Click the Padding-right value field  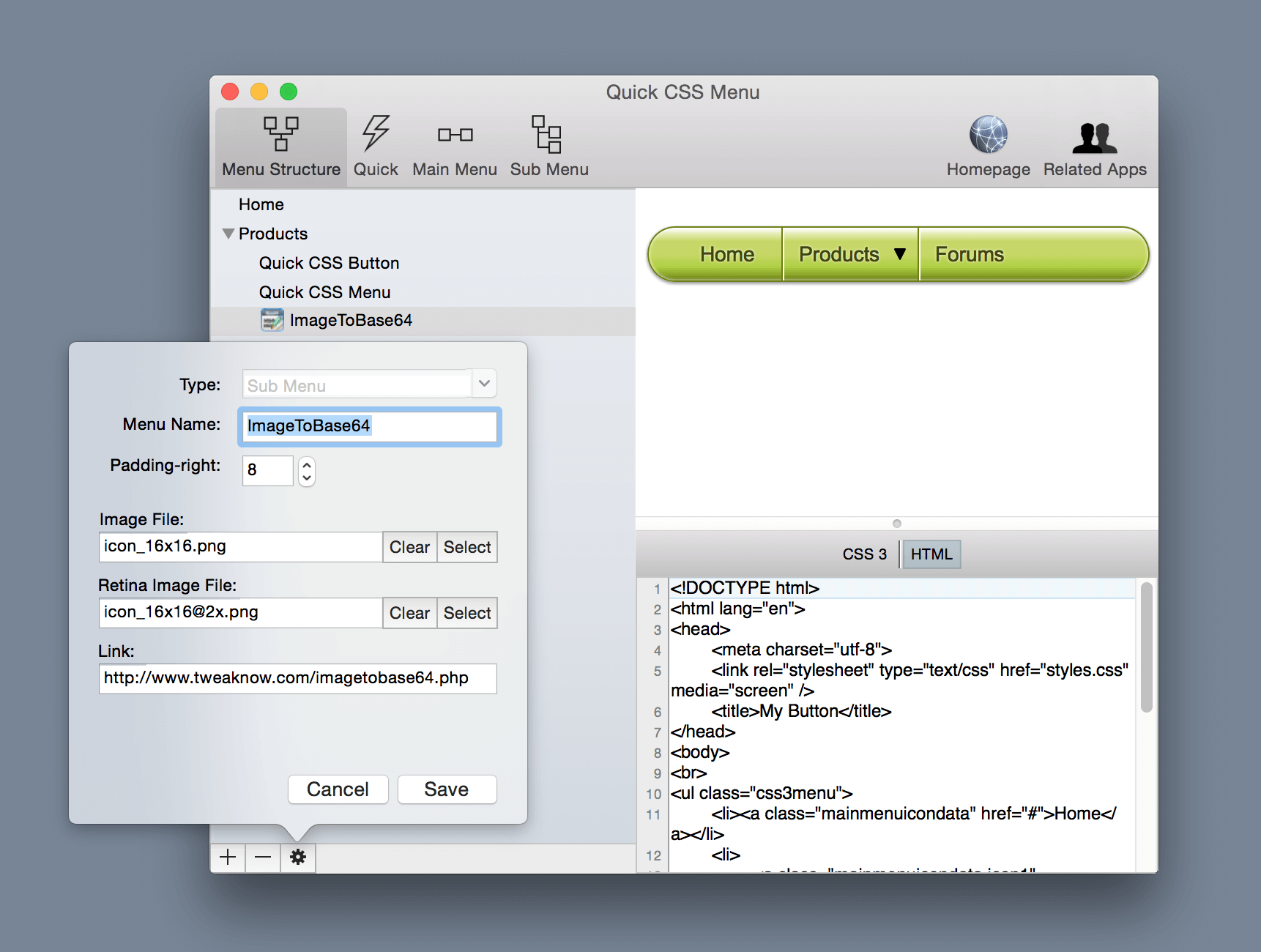268,470
